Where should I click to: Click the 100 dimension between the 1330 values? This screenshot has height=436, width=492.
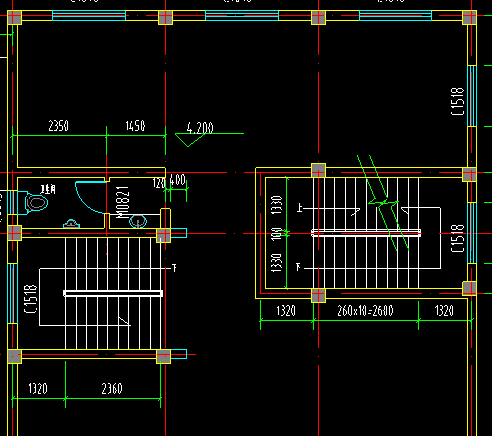point(277,233)
